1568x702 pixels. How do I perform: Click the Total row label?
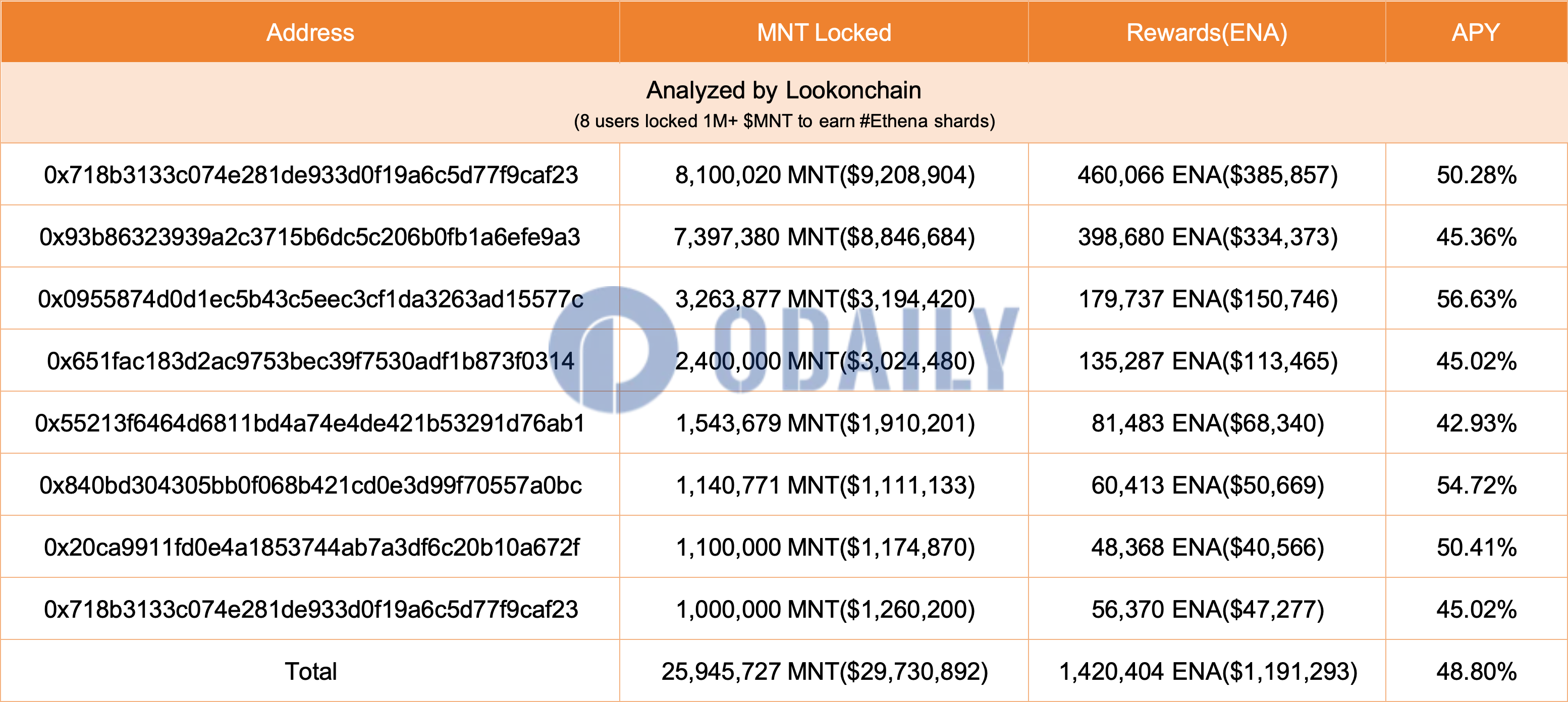pos(310,672)
